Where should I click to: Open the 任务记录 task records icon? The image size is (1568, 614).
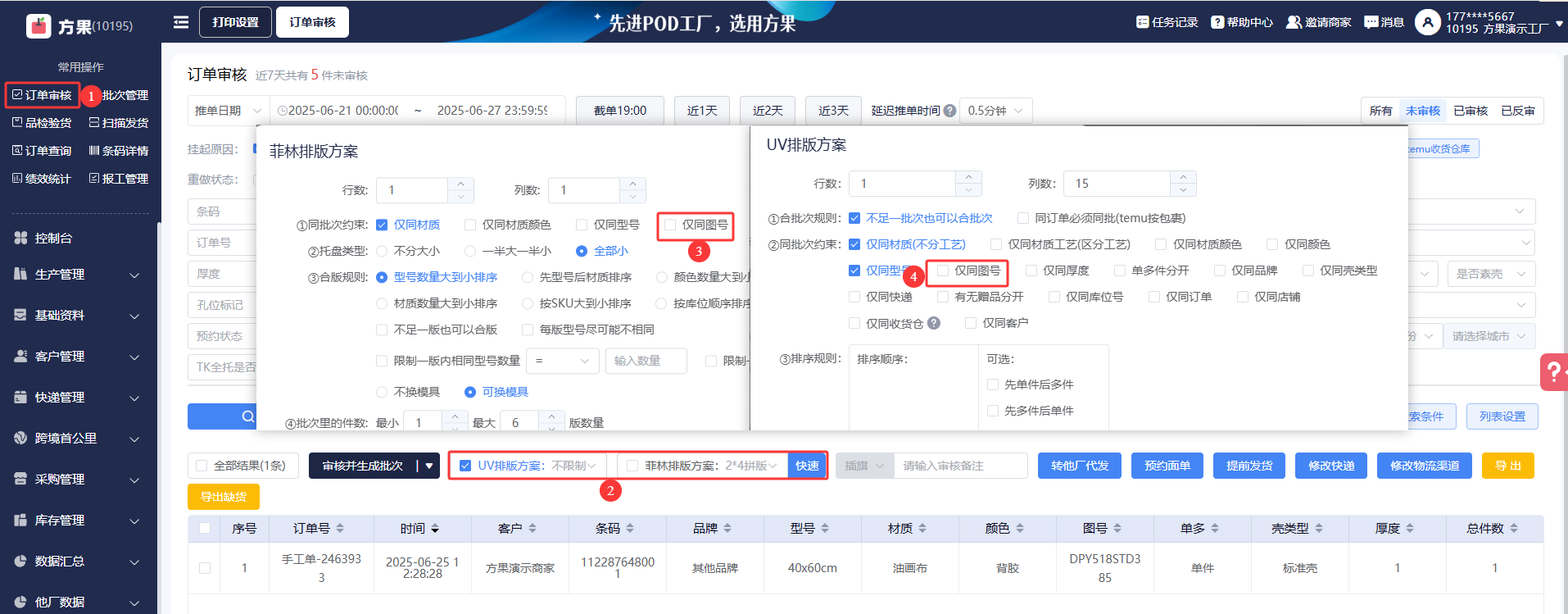[1142, 22]
